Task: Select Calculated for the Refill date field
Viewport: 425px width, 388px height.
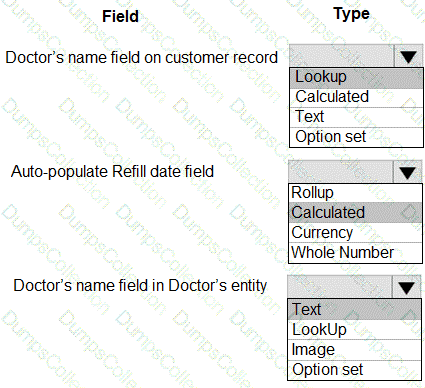Action: tap(355, 213)
